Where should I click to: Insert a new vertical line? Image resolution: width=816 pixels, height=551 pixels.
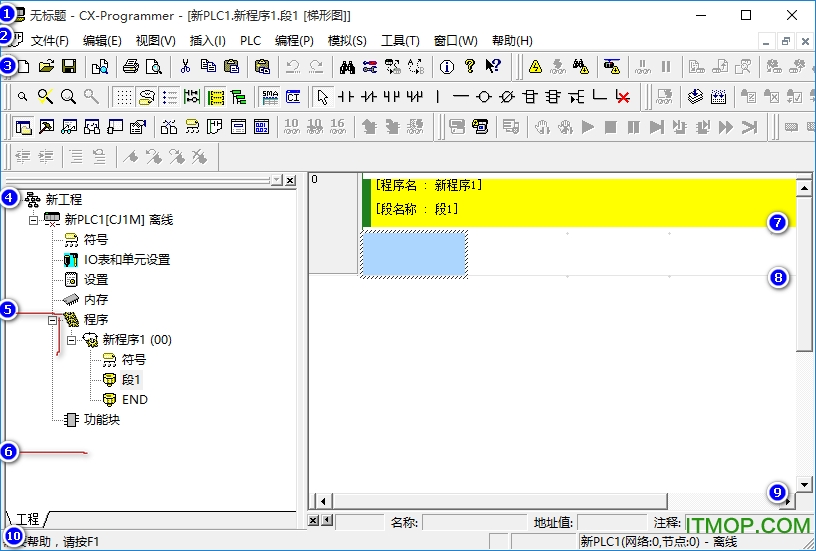click(x=438, y=97)
